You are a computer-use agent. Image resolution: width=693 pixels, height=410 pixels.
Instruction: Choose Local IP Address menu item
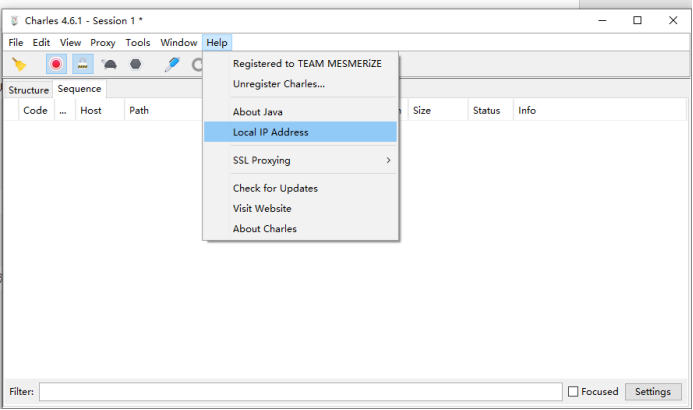301,132
